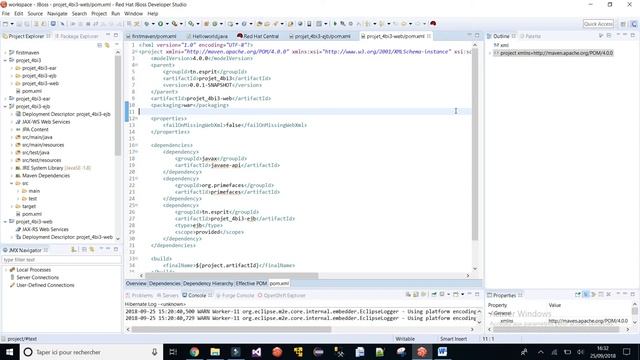Switch to the OpenShift Explorer tab
The height and width of the screenshot is (360, 640).
pyautogui.click(x=282, y=295)
